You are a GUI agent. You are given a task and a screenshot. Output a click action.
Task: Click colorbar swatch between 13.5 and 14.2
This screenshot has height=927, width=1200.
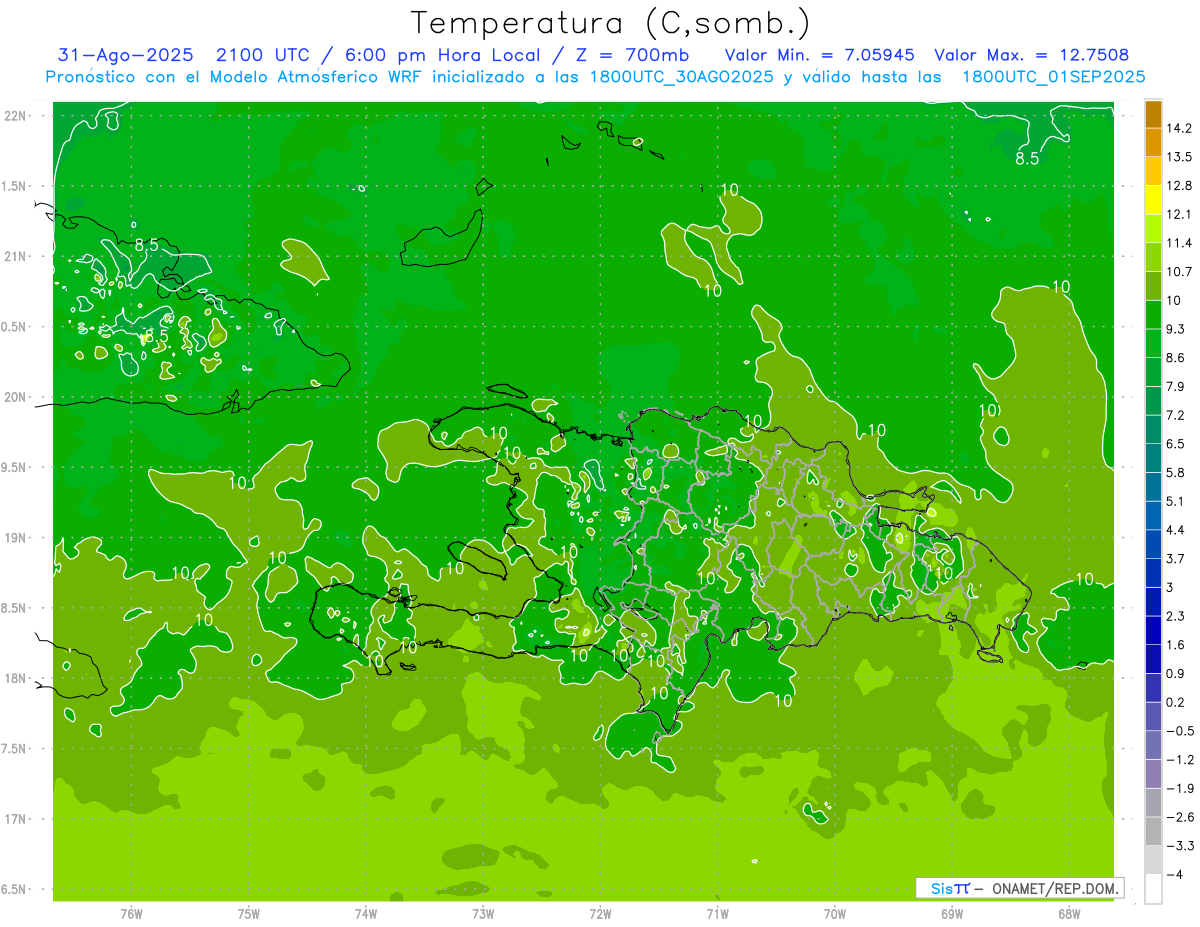1153,142
